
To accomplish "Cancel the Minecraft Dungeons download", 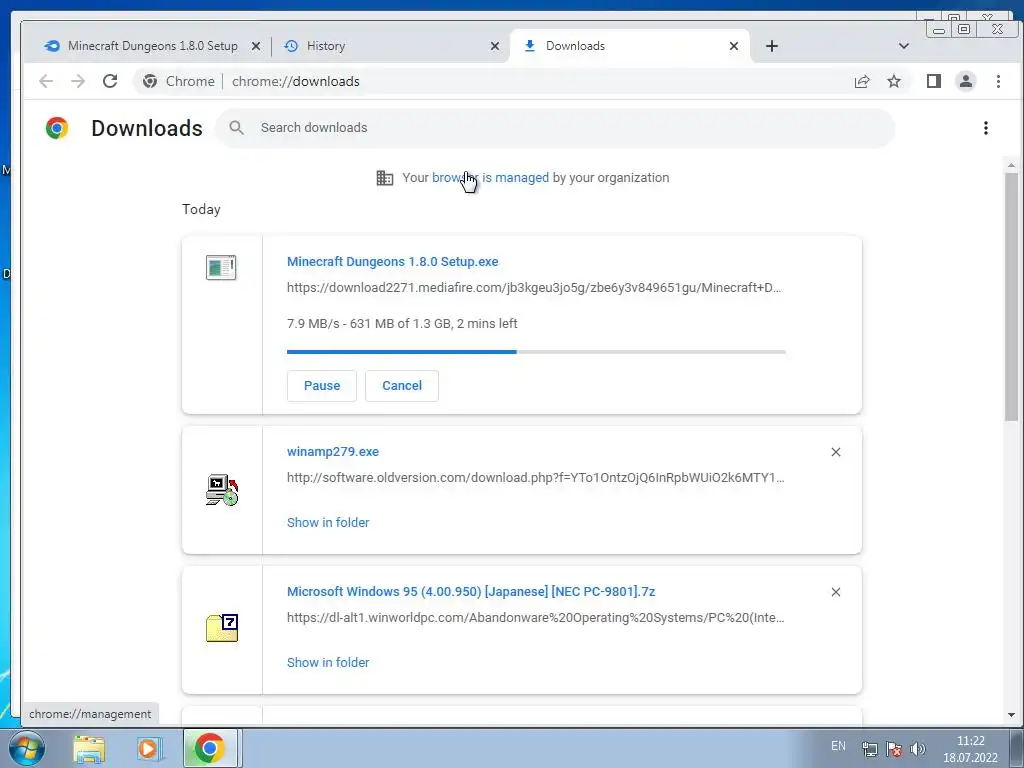I will pos(402,386).
